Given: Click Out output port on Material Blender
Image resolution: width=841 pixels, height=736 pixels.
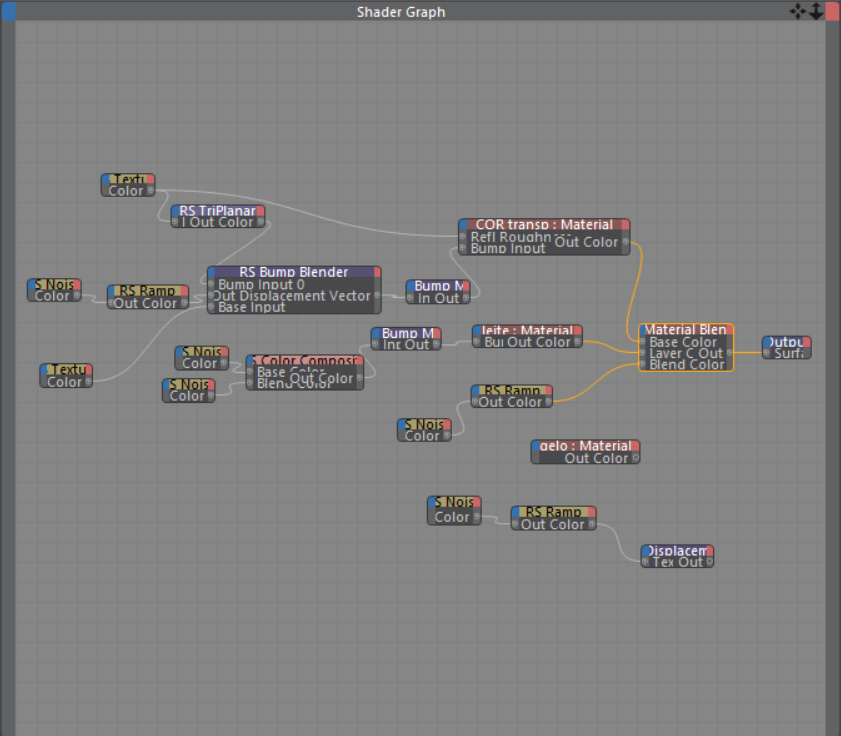Looking at the screenshot, I should point(729,353).
